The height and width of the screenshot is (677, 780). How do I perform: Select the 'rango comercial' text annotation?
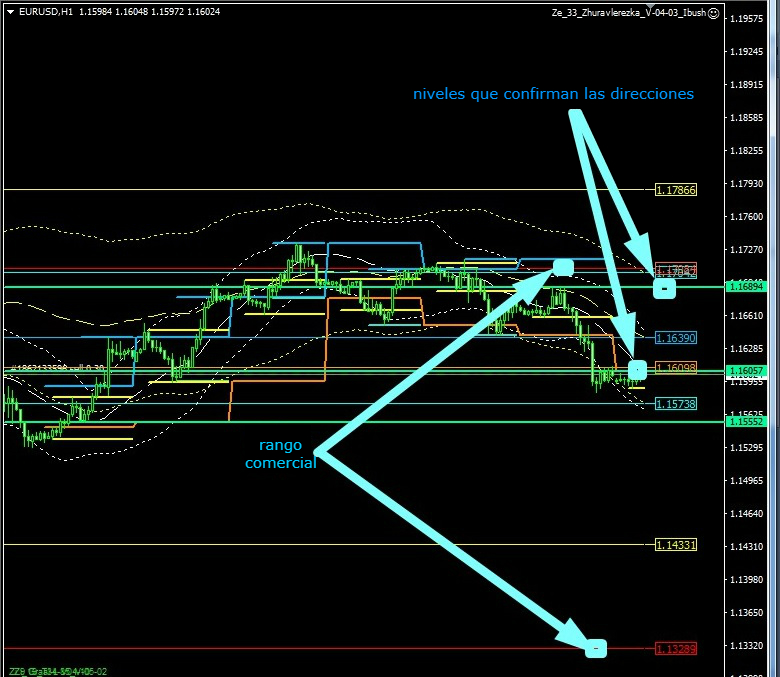280,453
